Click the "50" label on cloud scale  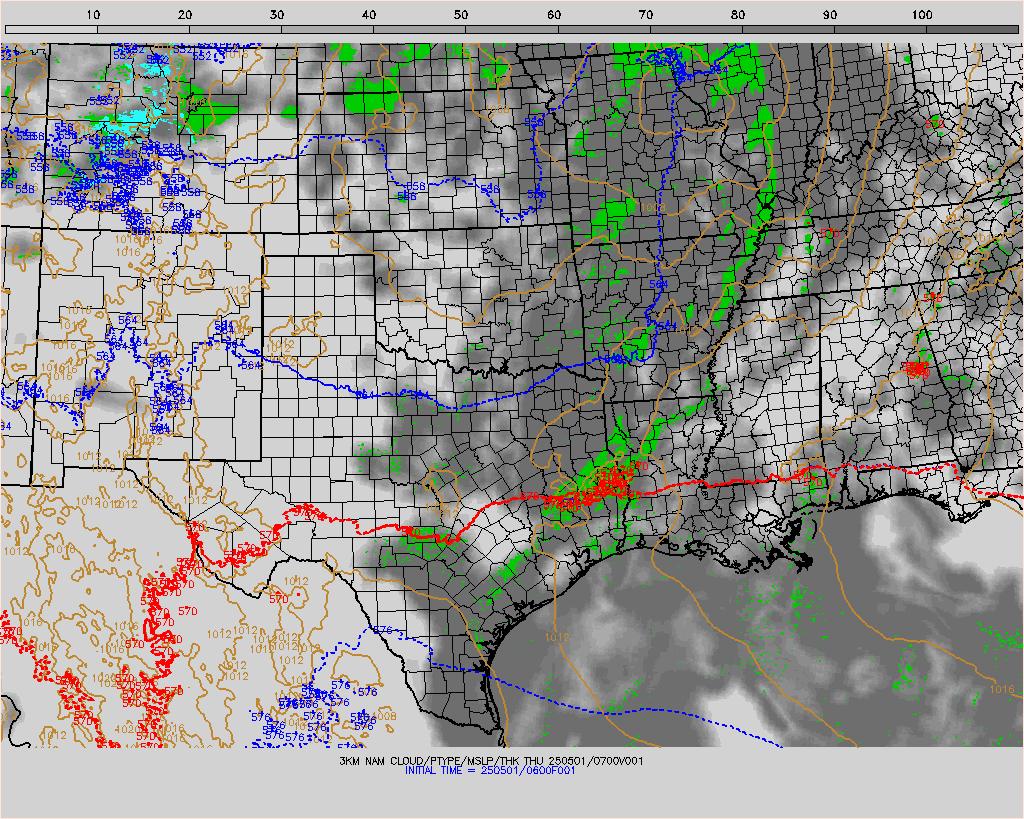tap(462, 15)
